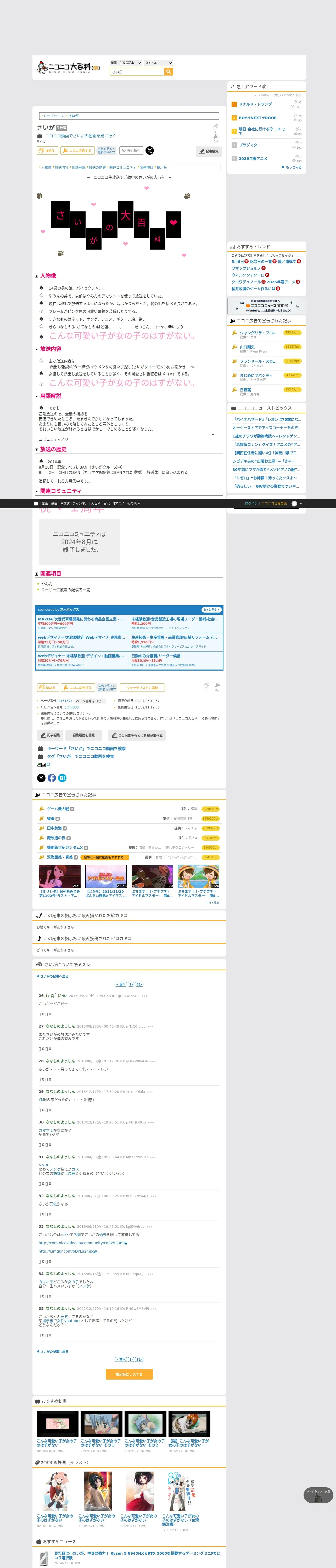Viewport: 336px width, 1568px height.
Task: Open the 桜井政博のゲーム作るには trend link
Action: coord(253,289)
